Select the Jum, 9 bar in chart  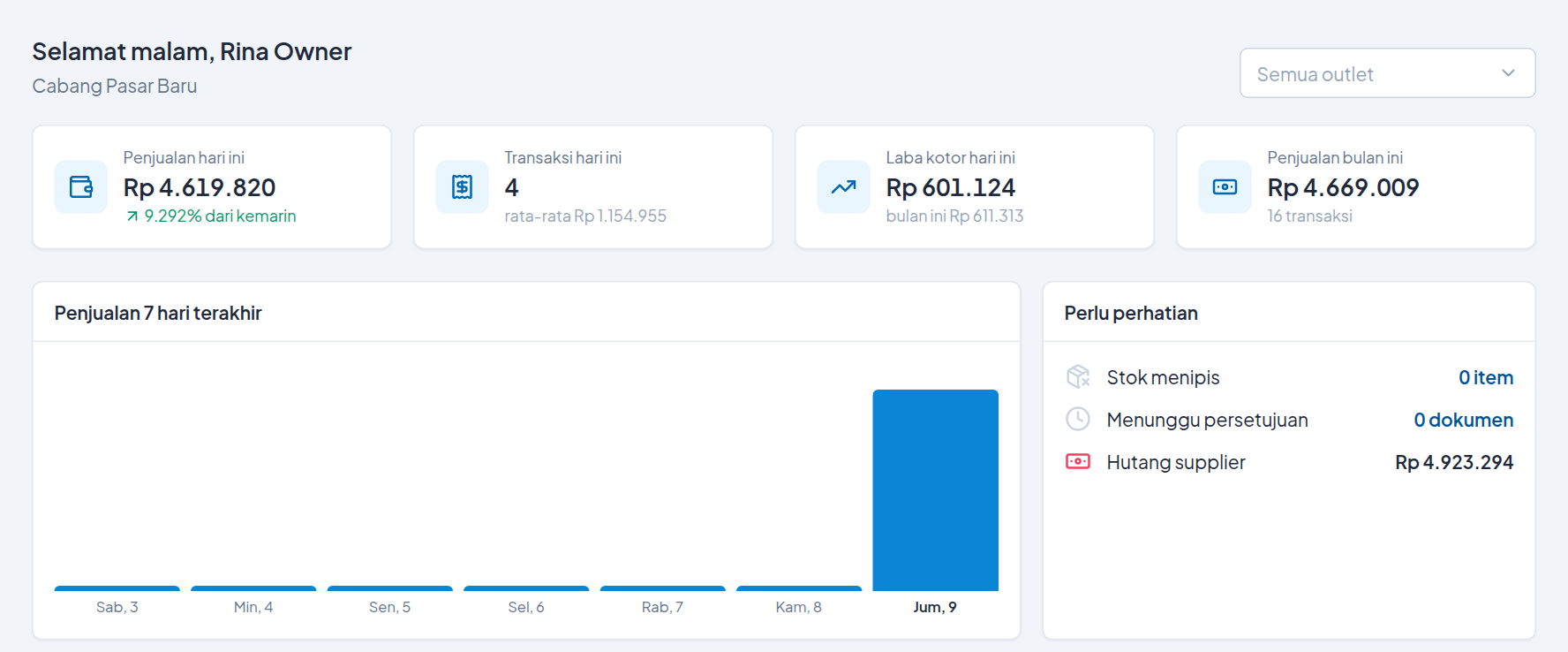click(935, 490)
